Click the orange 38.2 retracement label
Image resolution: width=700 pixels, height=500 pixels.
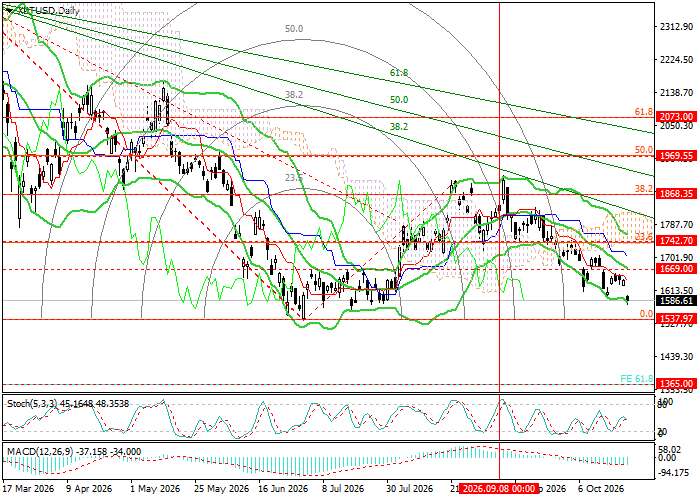pos(644,189)
